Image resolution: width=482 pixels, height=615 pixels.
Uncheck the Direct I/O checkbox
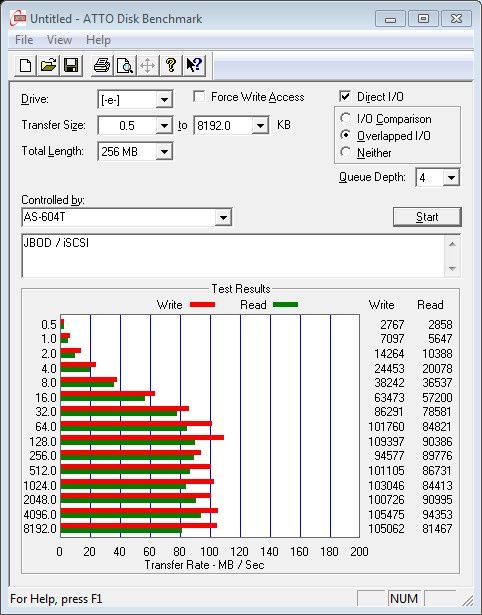tap(345, 96)
